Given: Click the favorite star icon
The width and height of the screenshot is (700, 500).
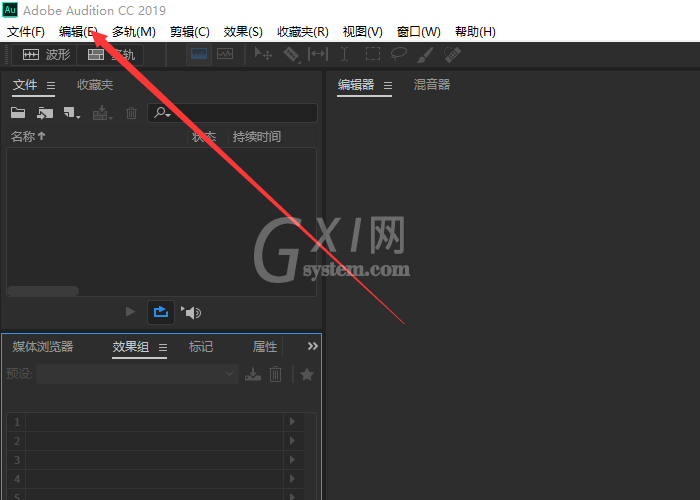Looking at the screenshot, I should pos(307,374).
